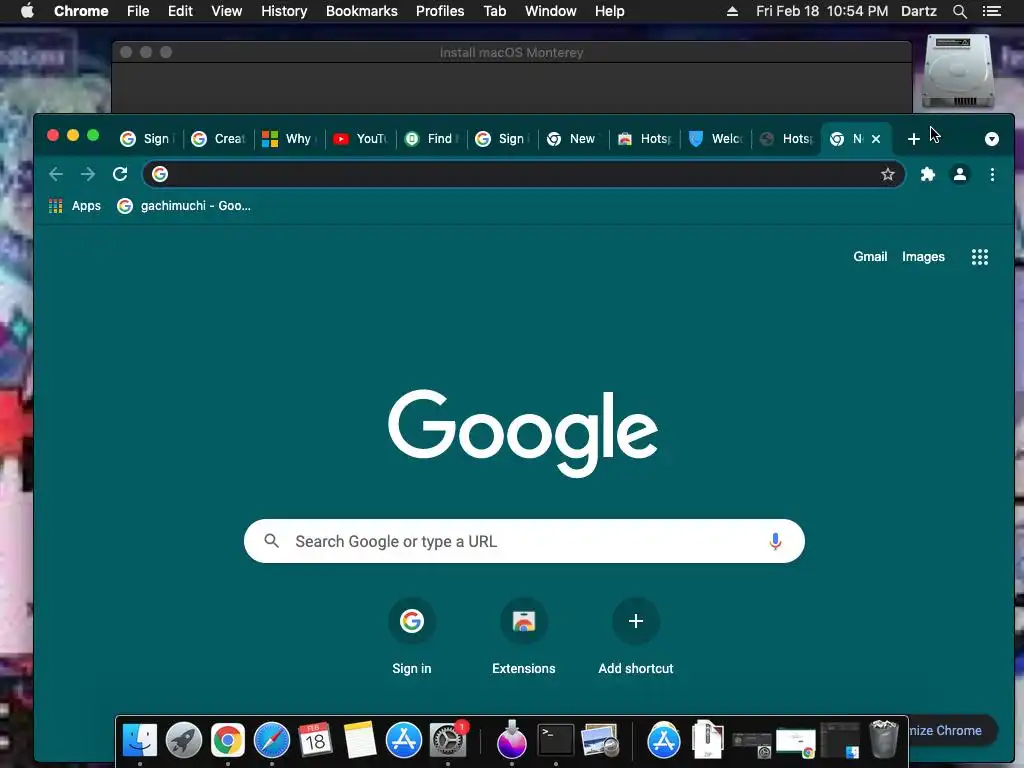
Task: Open Terminal from the Dock
Action: click(x=556, y=740)
